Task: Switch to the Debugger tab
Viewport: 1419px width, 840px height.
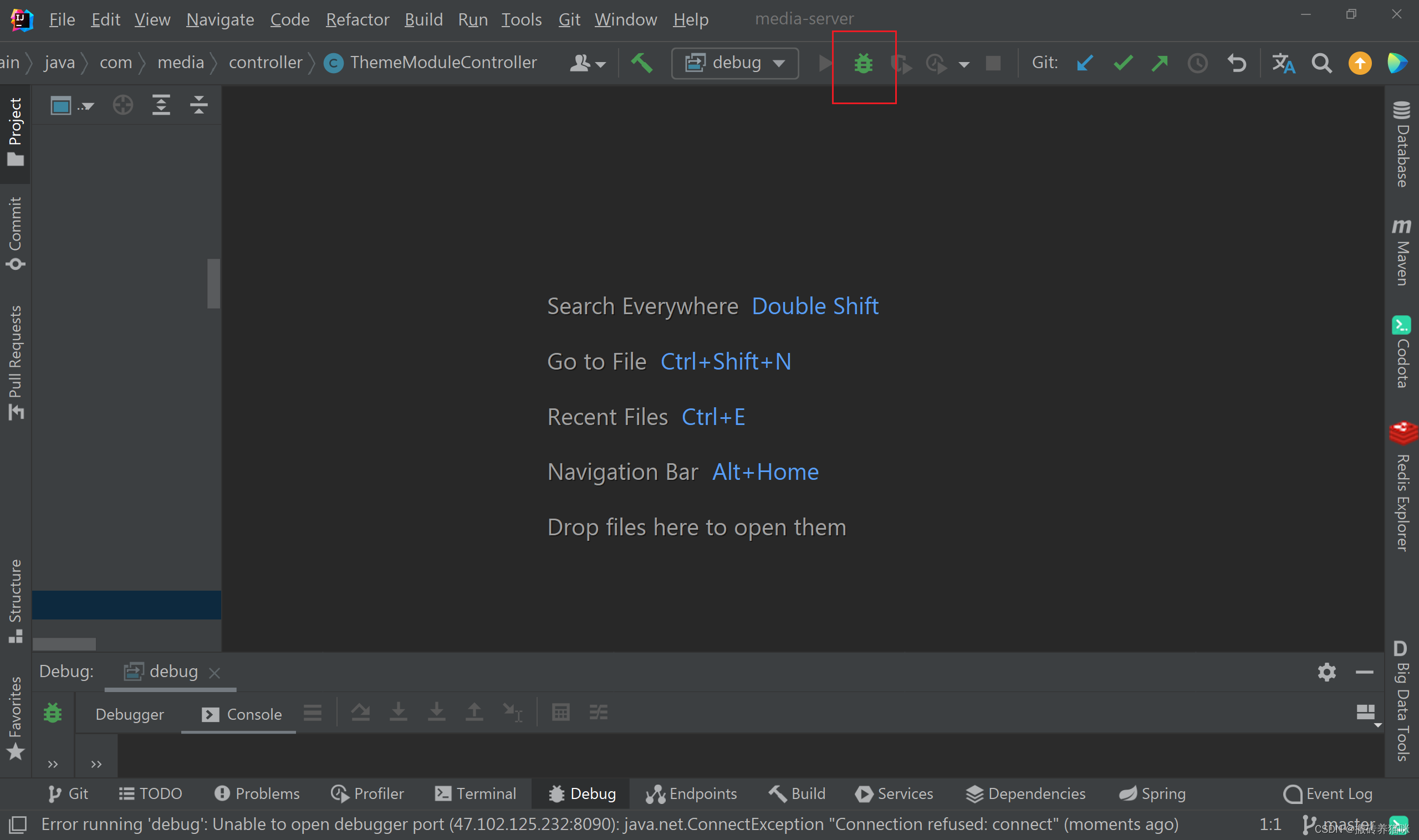Action: tap(129, 714)
